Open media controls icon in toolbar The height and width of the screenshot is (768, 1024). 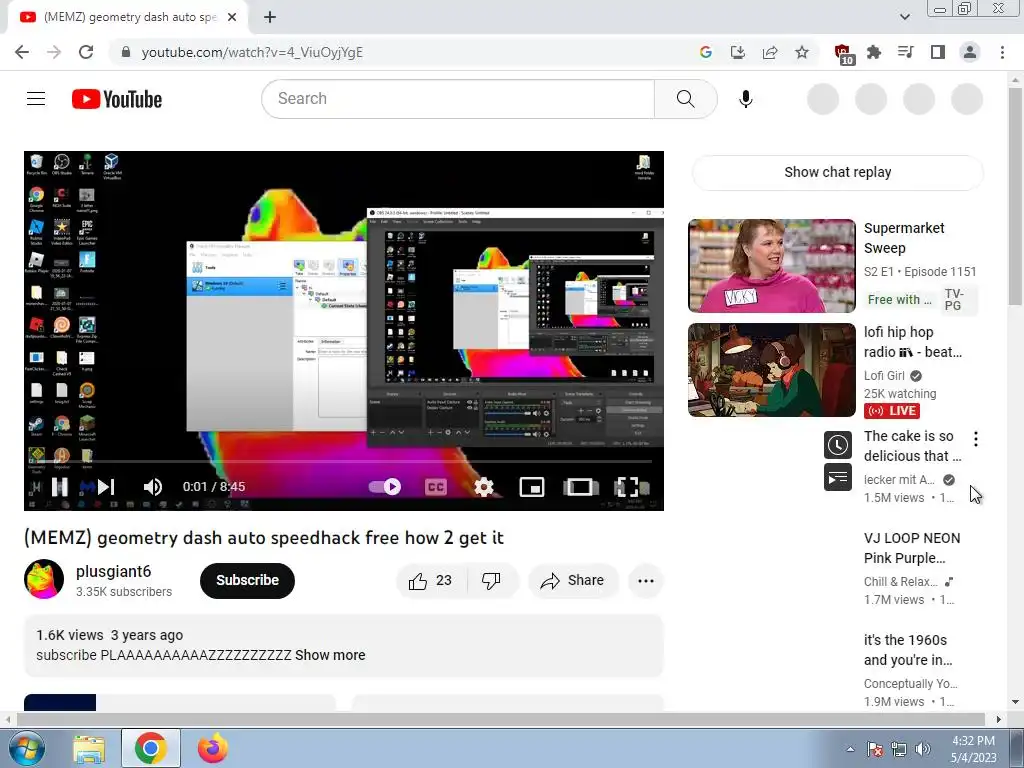[906, 52]
